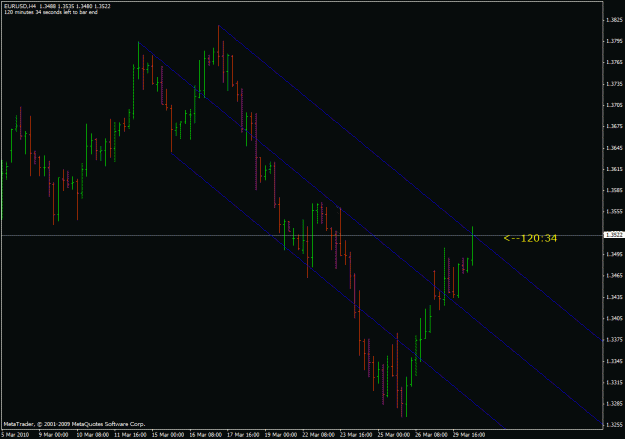Click the 1.3315 price scale label
625x439 pixels.
point(614,382)
